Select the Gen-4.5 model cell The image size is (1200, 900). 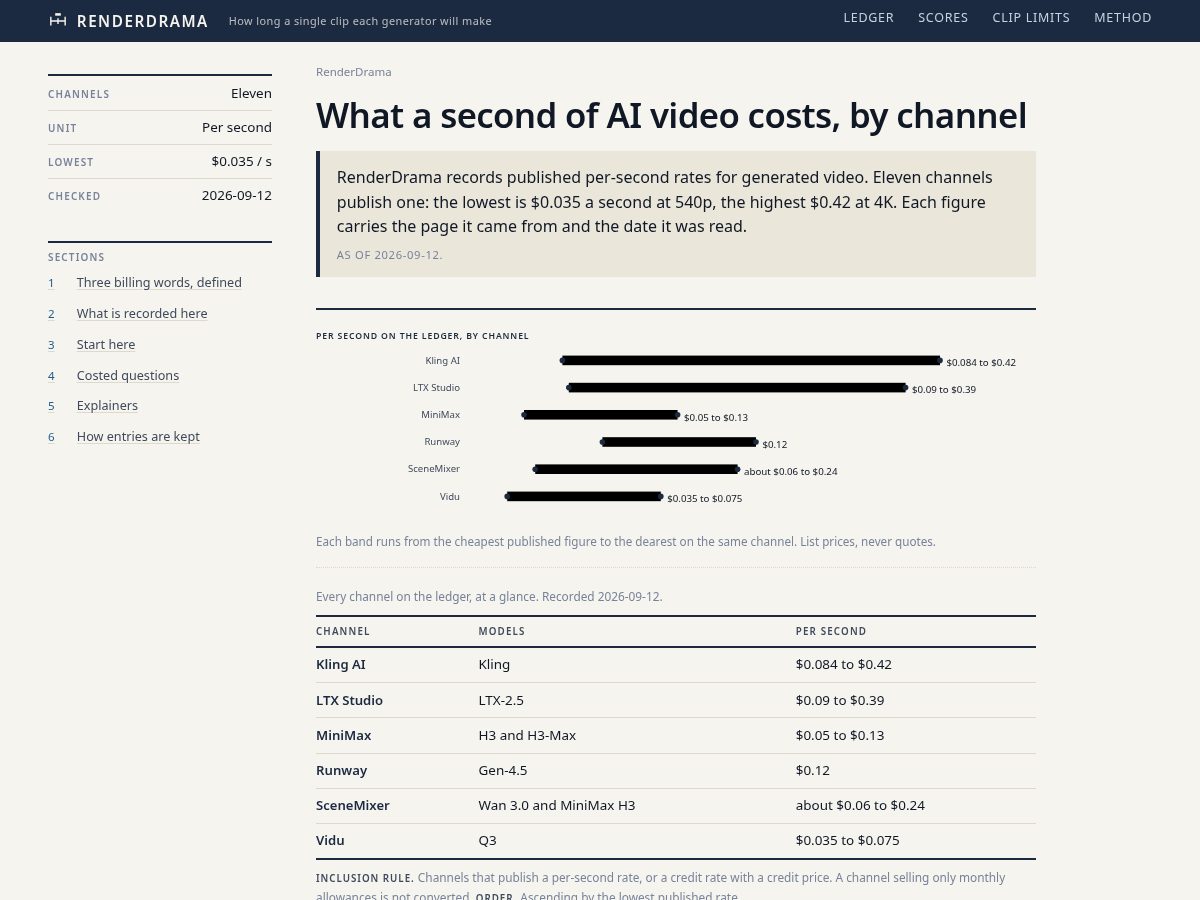(x=503, y=771)
